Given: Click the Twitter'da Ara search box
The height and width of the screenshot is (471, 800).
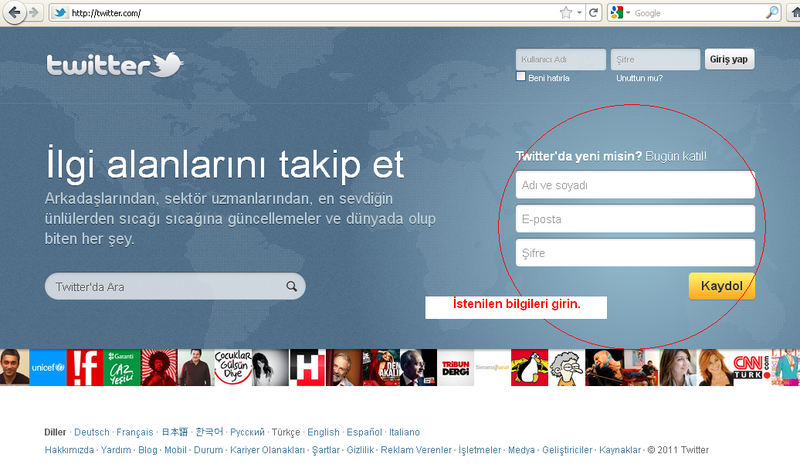Looking at the screenshot, I should [x=175, y=286].
